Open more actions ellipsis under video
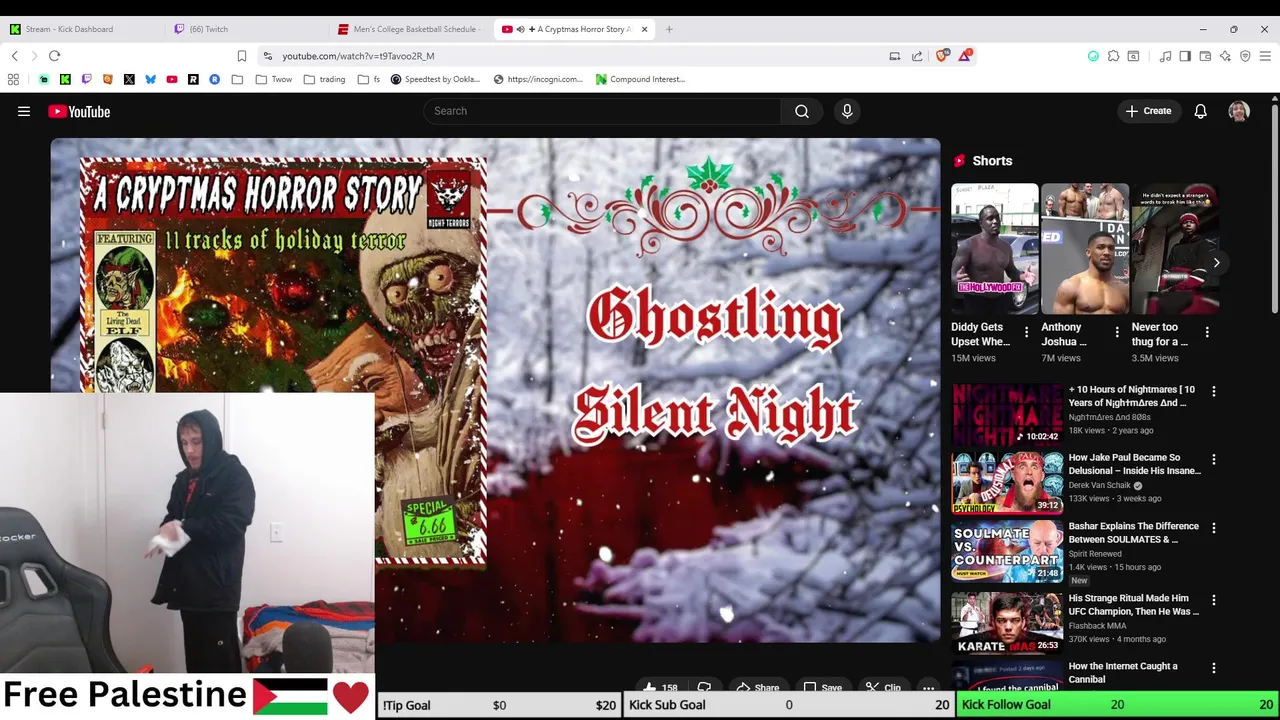Screen dimensions: 1280x720 click(928, 687)
